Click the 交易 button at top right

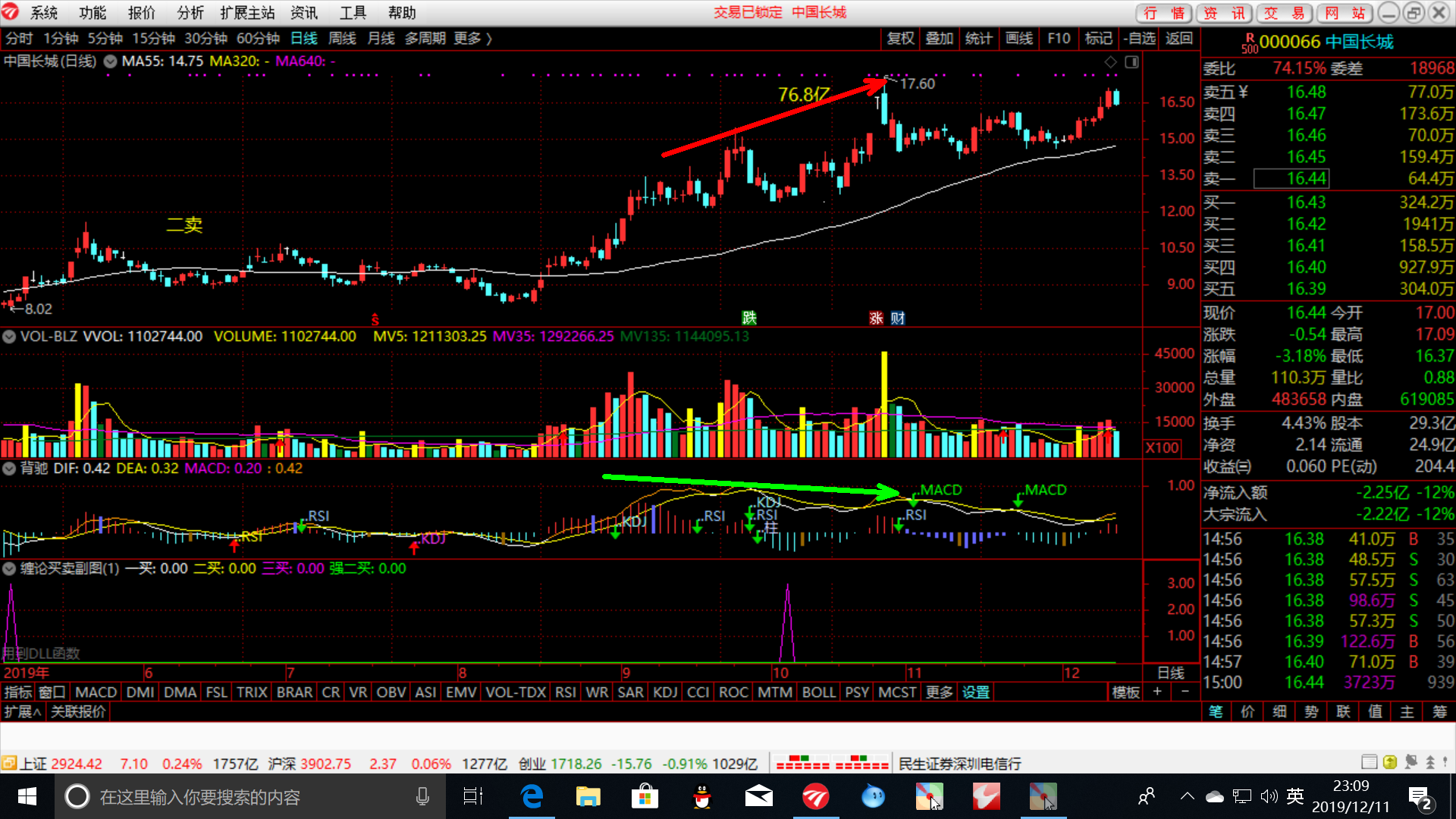(1285, 13)
